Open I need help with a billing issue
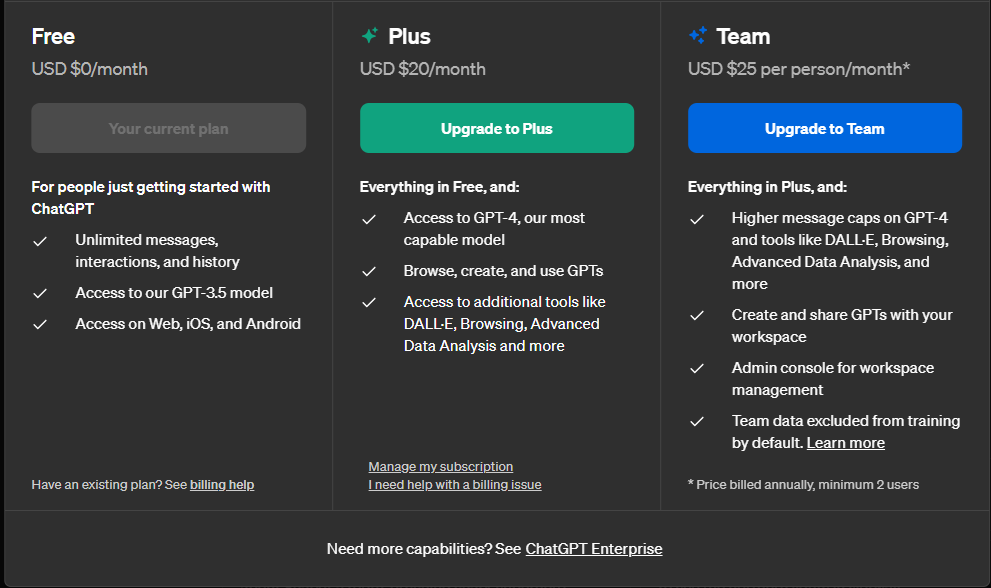This screenshot has height=588, width=991. (x=455, y=485)
